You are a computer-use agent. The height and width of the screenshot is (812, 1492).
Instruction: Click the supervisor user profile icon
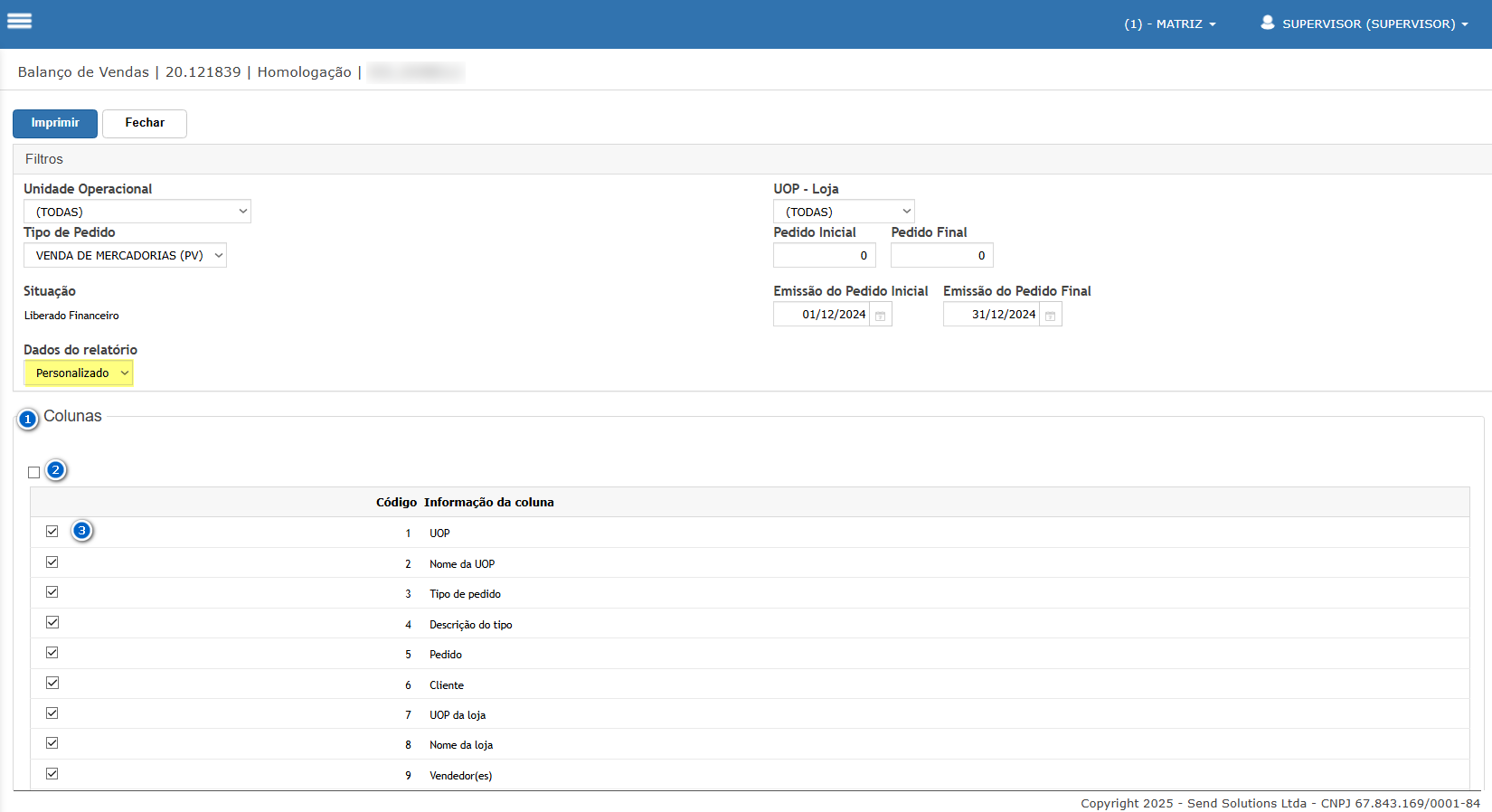pyautogui.click(x=1268, y=23)
